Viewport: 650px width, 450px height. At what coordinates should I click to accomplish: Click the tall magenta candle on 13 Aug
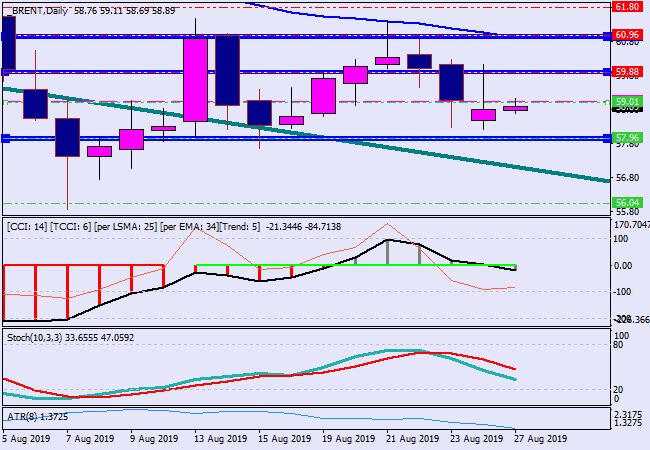[194, 80]
